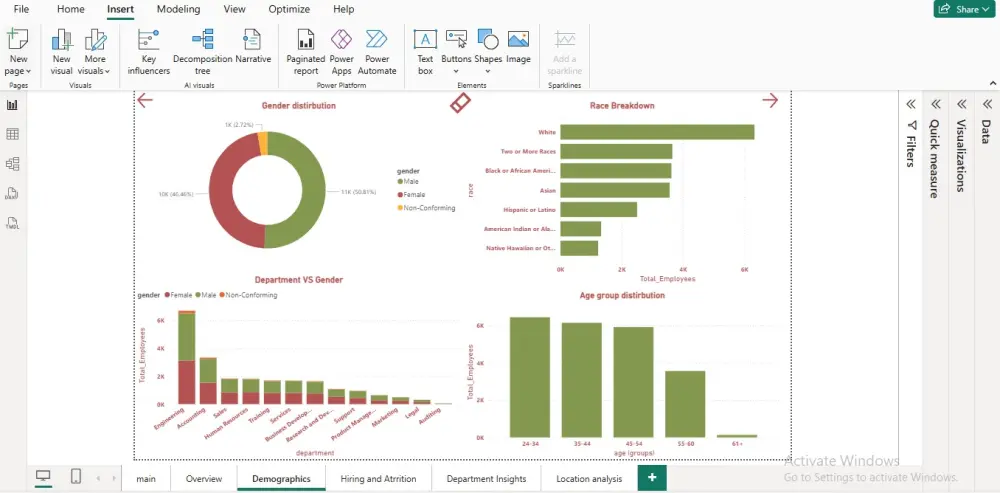The width and height of the screenshot is (1000, 493).
Task: Click the back arrow on the report page
Action: pyautogui.click(x=145, y=100)
